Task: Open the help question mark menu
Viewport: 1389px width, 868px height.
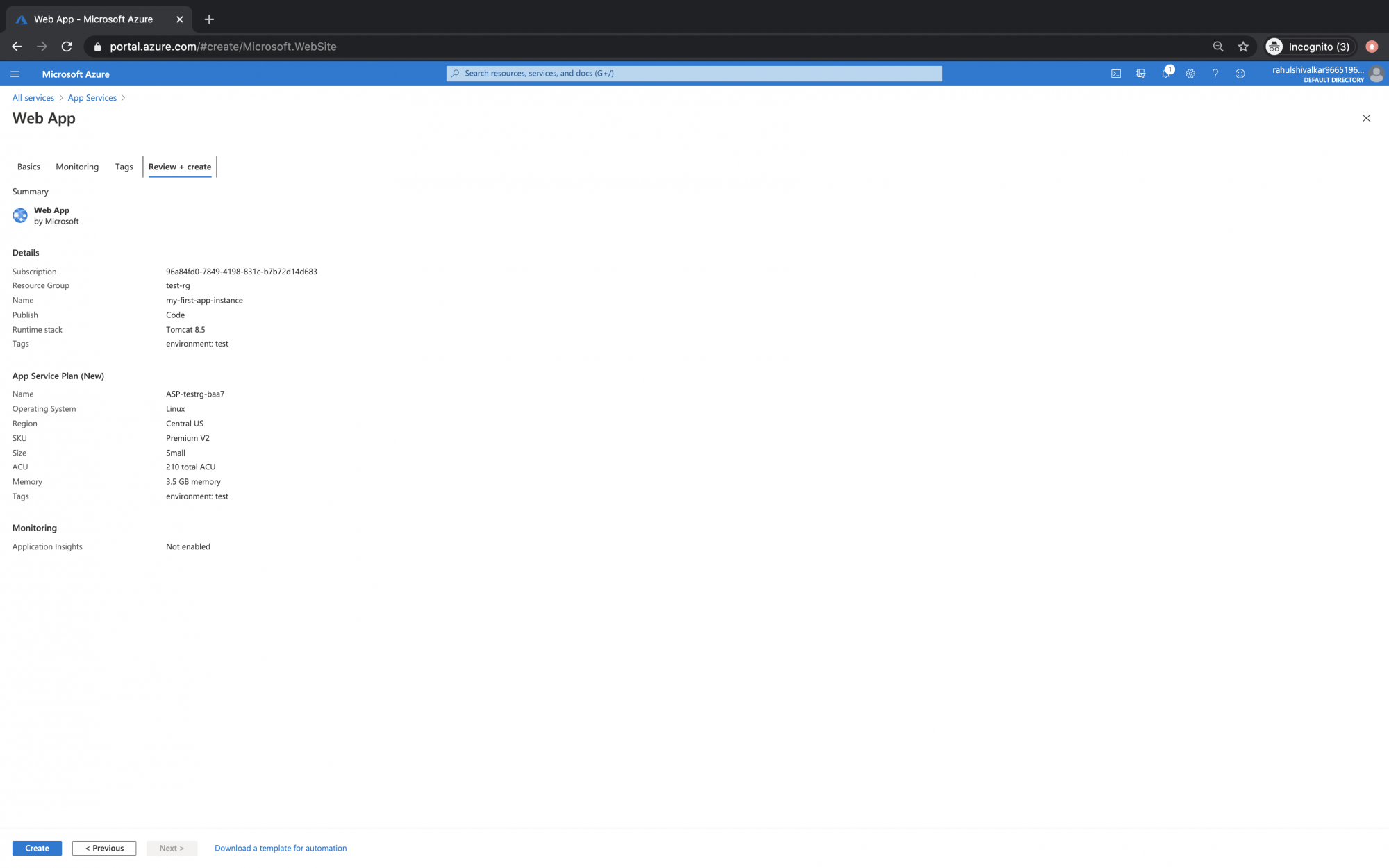Action: 1215,73
